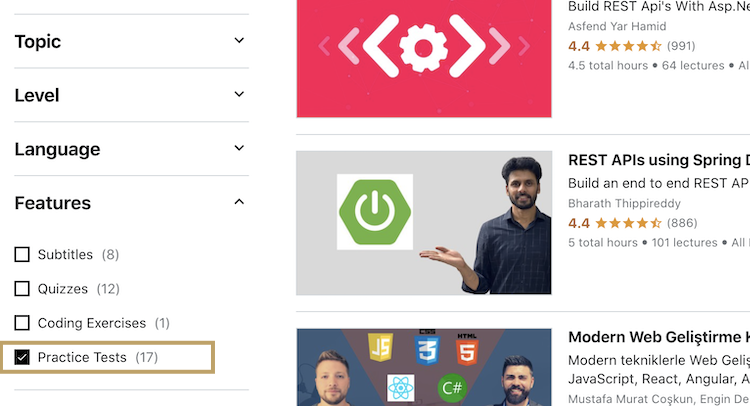Open REST APIs using Spring course title
Image resolution: width=750 pixels, height=406 pixels.
[659, 160]
